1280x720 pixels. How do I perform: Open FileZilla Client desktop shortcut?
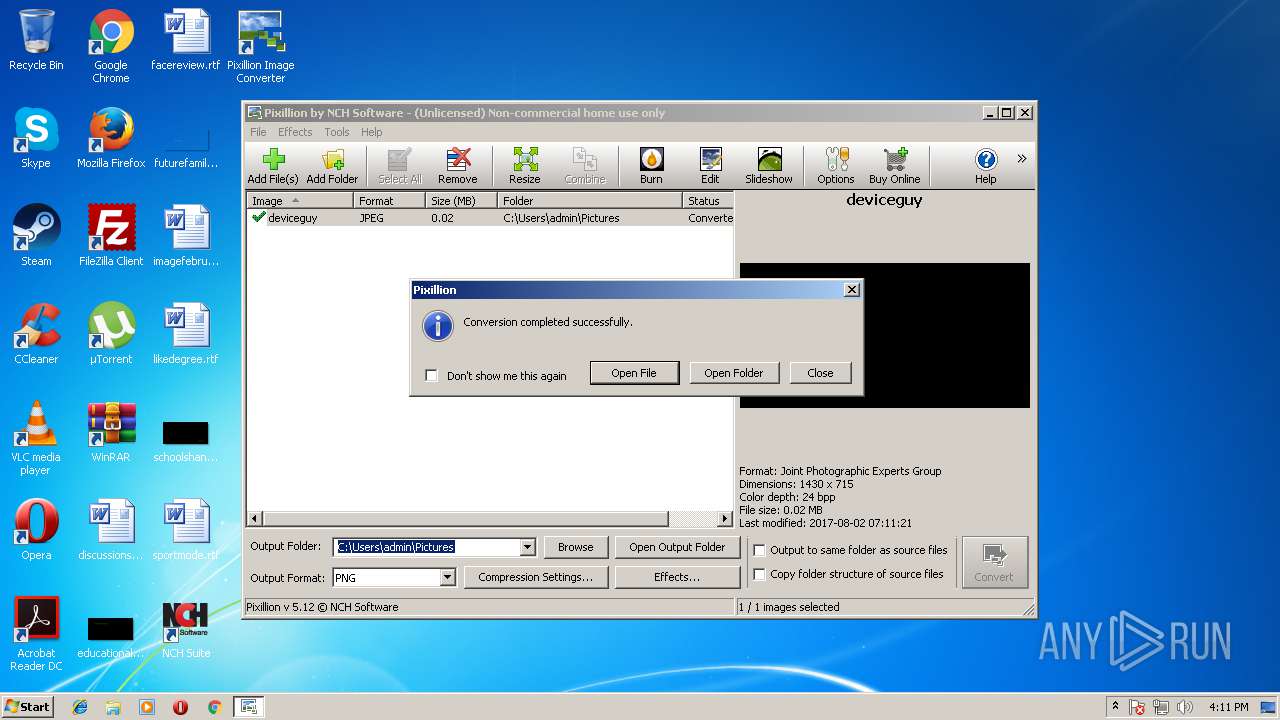coord(111,237)
